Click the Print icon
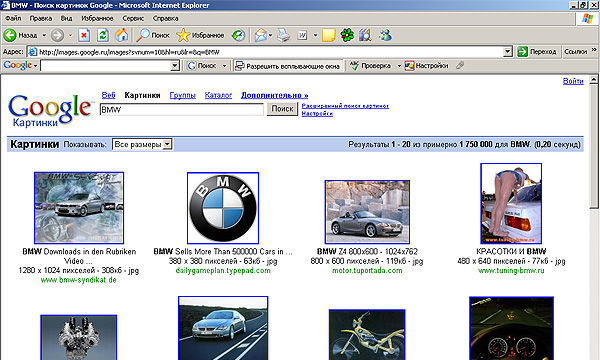 coord(284,36)
